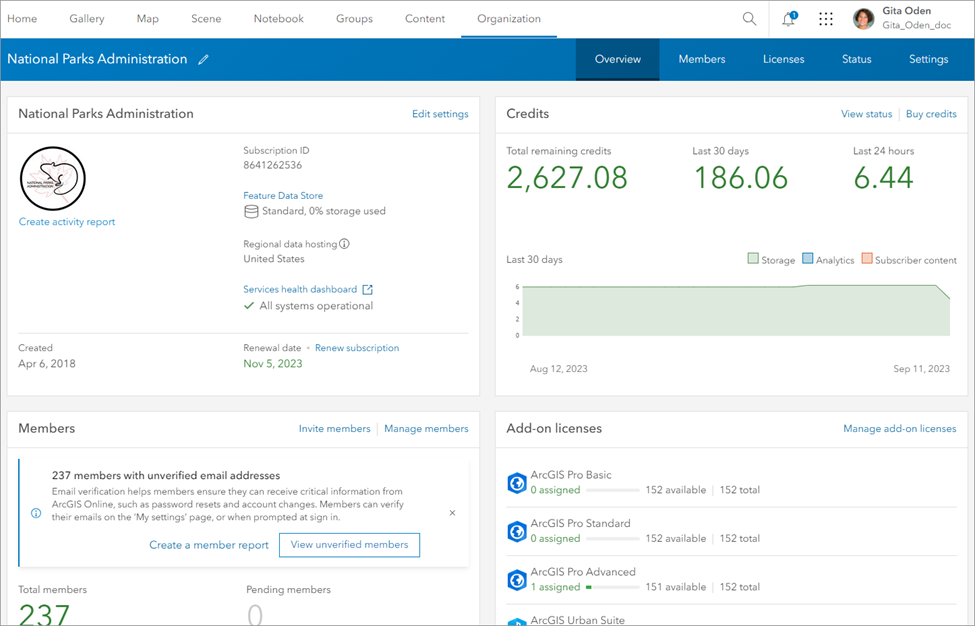Open the search magnifier icon
Image resolution: width=975 pixels, height=626 pixels.
[x=749, y=19]
